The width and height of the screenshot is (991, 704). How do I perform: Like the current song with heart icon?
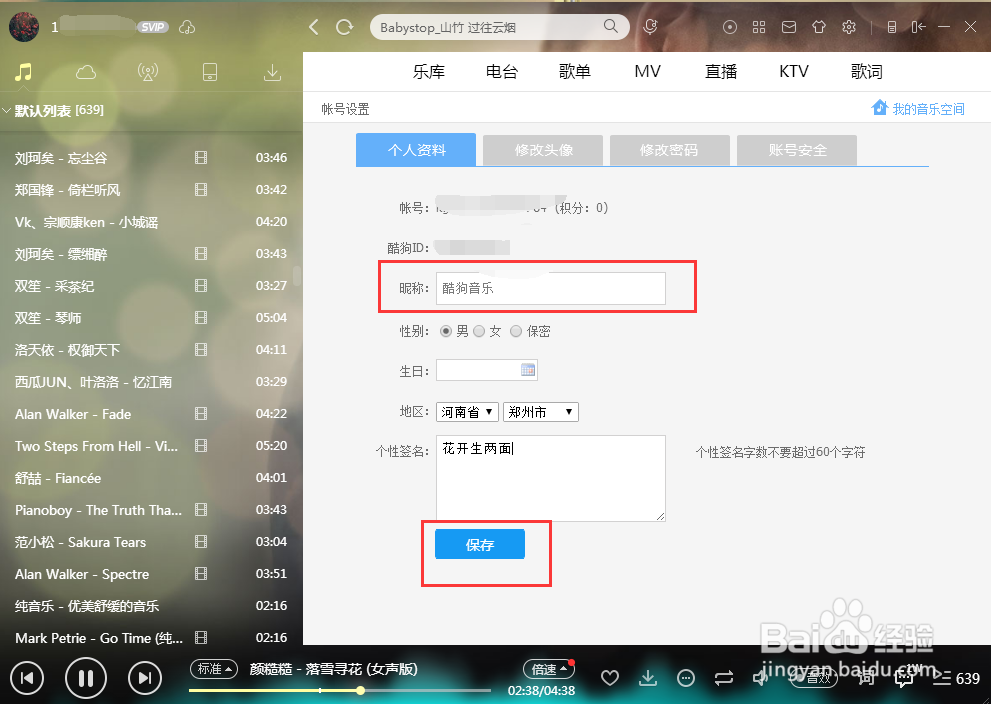click(x=610, y=678)
